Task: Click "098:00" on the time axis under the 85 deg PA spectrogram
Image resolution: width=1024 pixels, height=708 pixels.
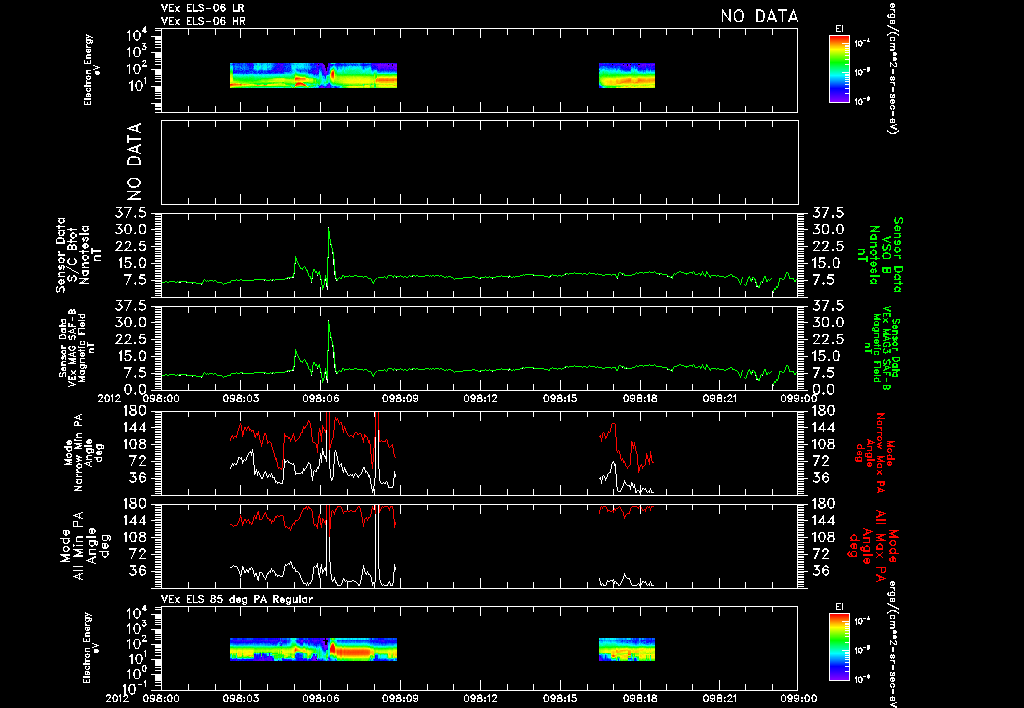Action: point(161,698)
